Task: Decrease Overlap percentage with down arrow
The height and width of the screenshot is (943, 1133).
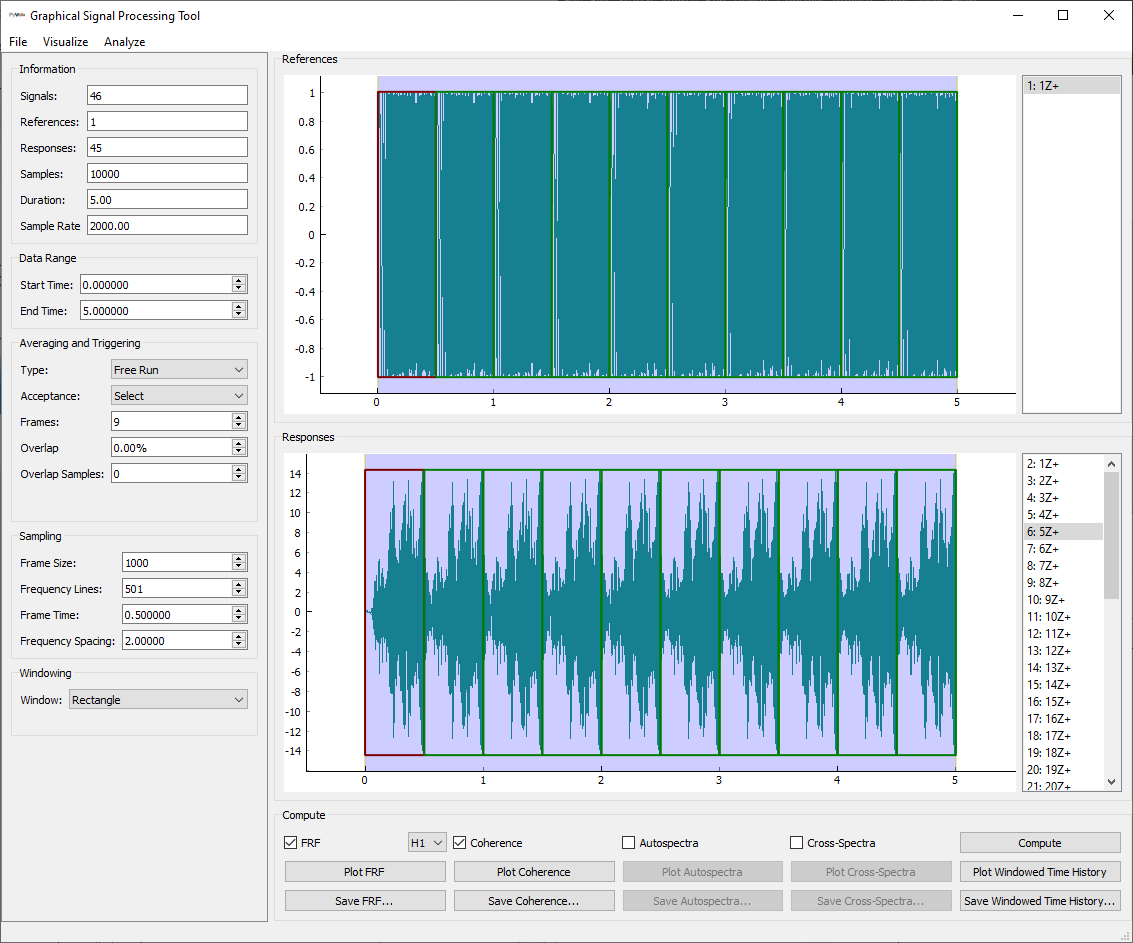Action: coord(238,452)
